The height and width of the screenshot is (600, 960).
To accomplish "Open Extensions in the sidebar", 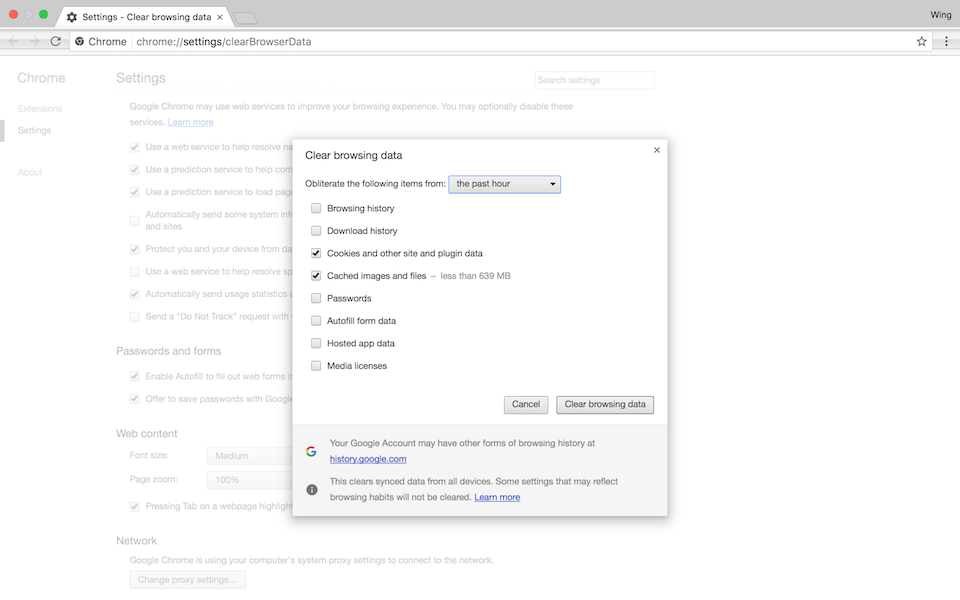I will coord(40,109).
